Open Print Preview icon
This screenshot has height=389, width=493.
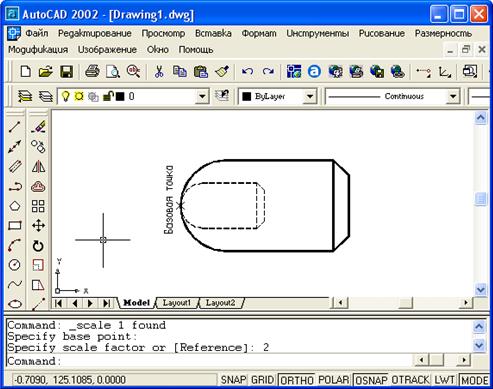point(113,72)
